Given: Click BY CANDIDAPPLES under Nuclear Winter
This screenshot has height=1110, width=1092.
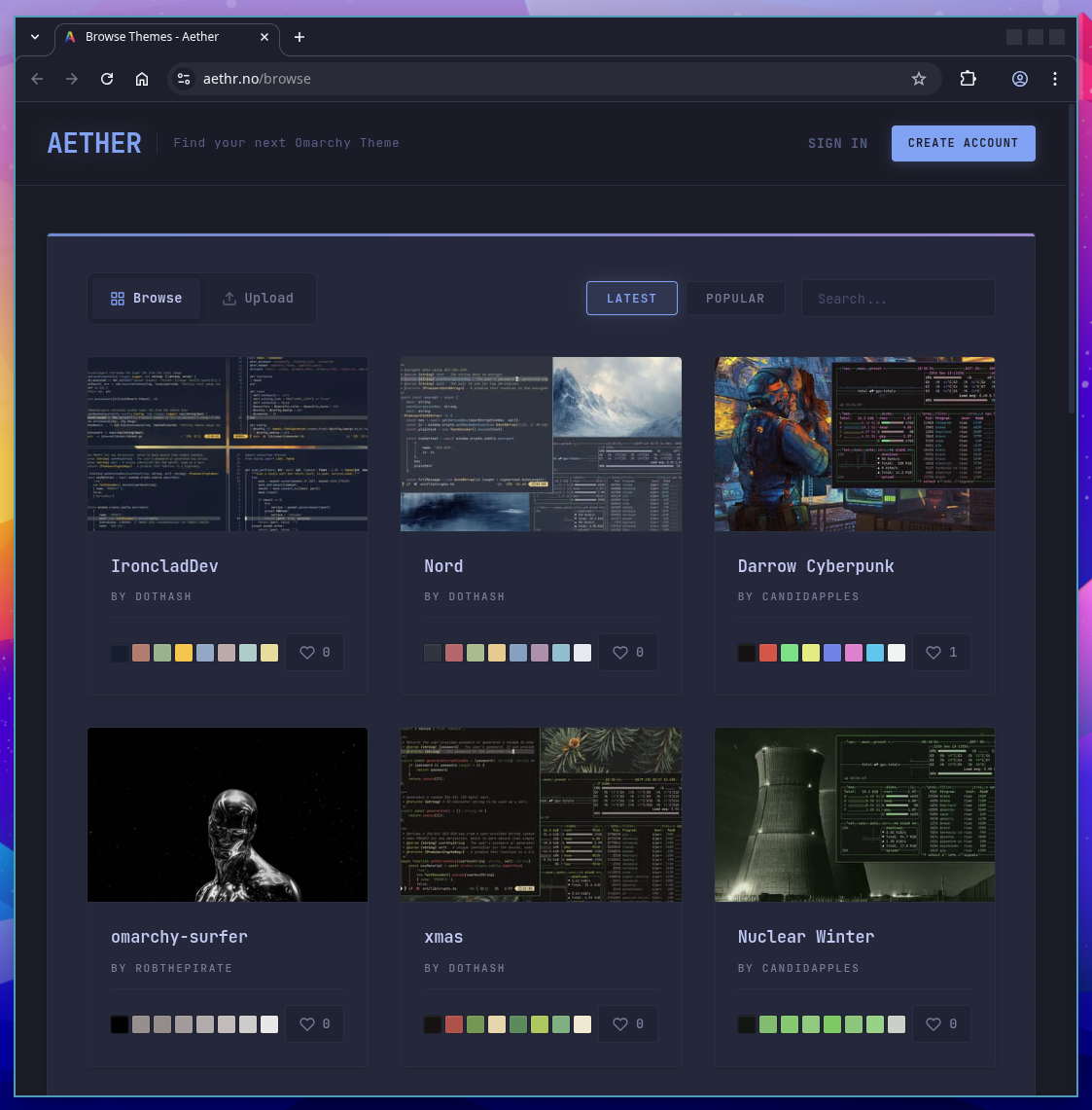Looking at the screenshot, I should pyautogui.click(x=798, y=968).
